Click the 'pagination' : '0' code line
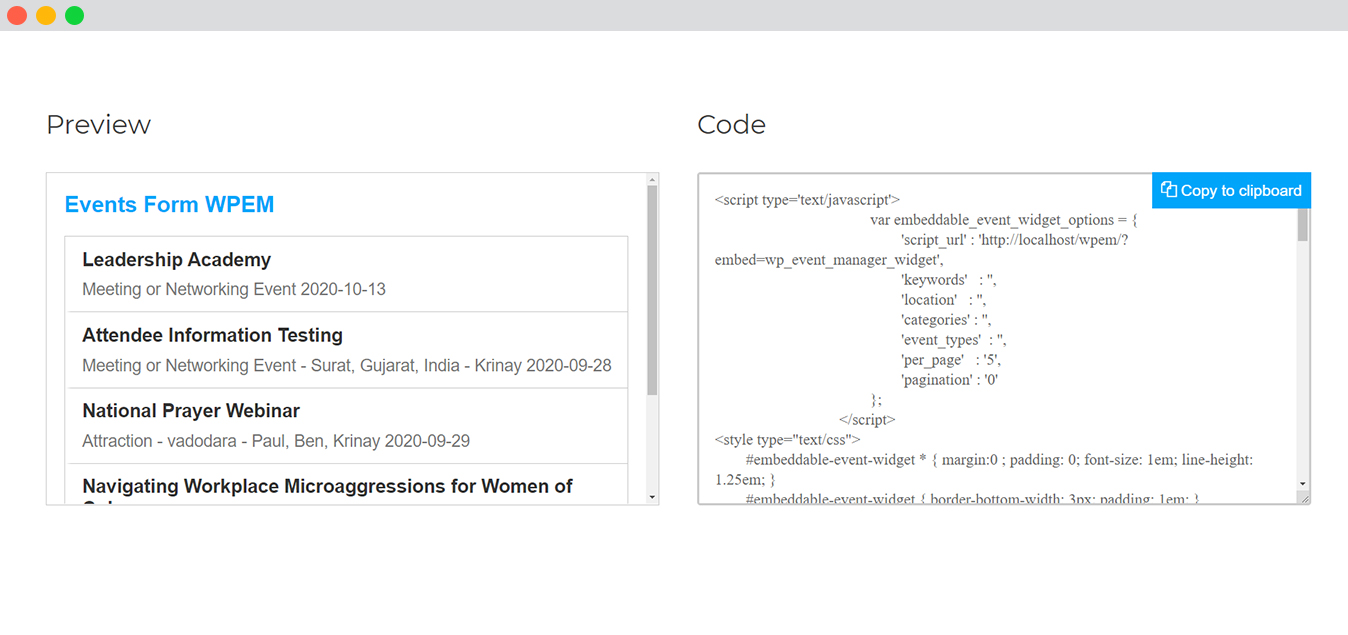The image size is (1348, 635). coord(950,380)
